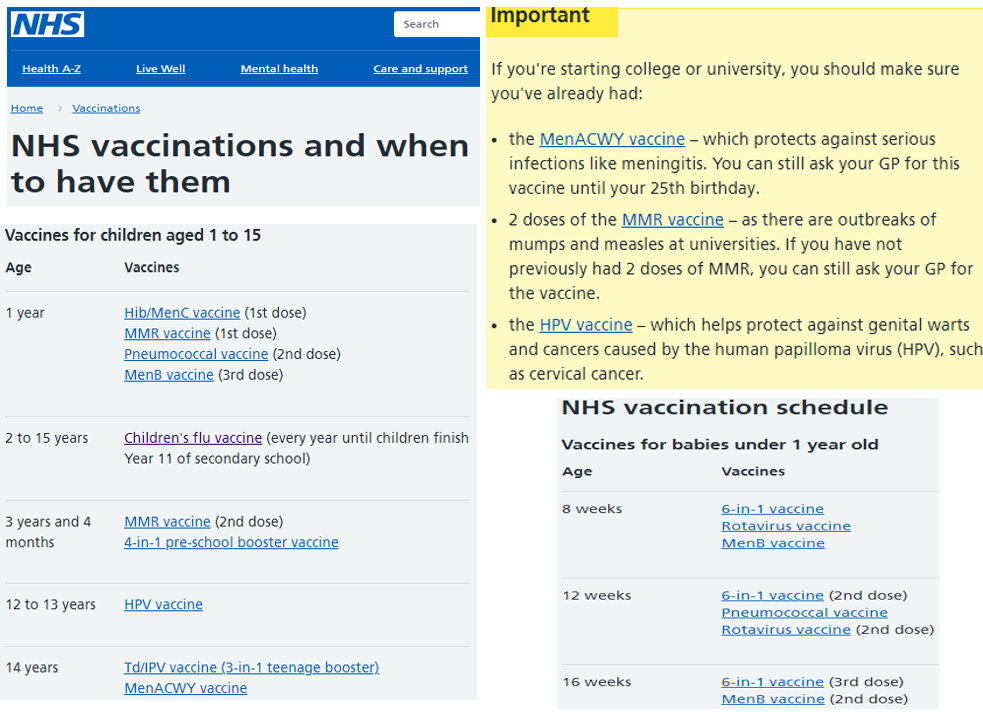983x712 pixels.
Task: Open the Children's flu vaccine link
Action: click(193, 438)
